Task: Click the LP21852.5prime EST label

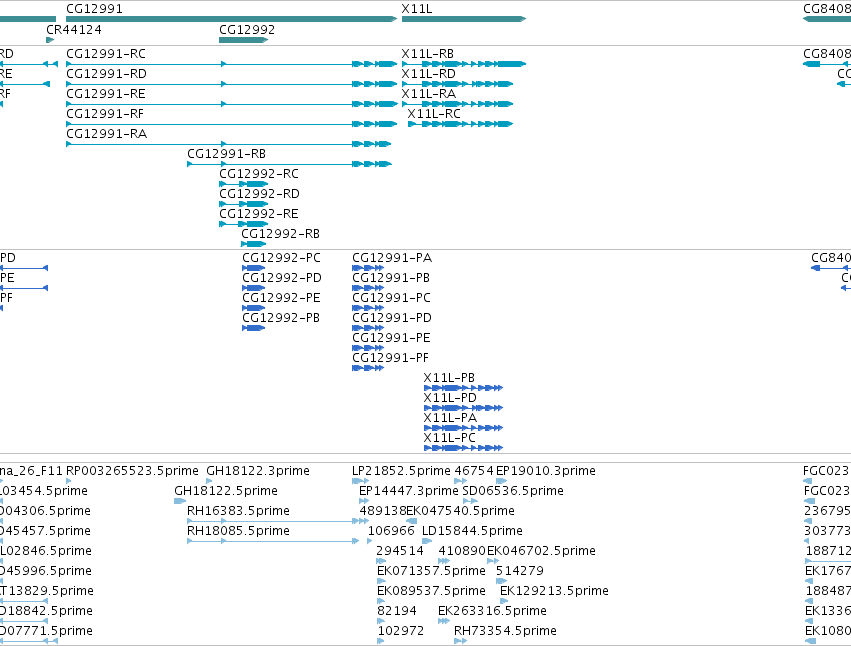Action: click(x=402, y=471)
